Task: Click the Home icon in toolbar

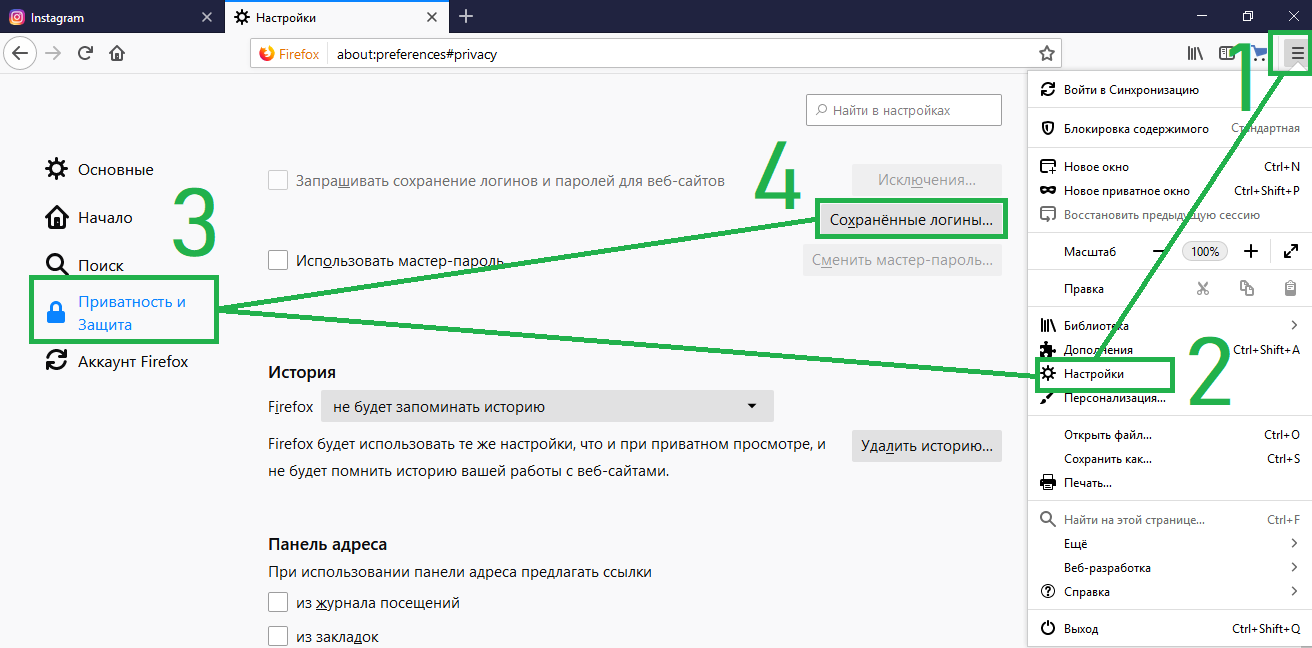Action: (117, 54)
